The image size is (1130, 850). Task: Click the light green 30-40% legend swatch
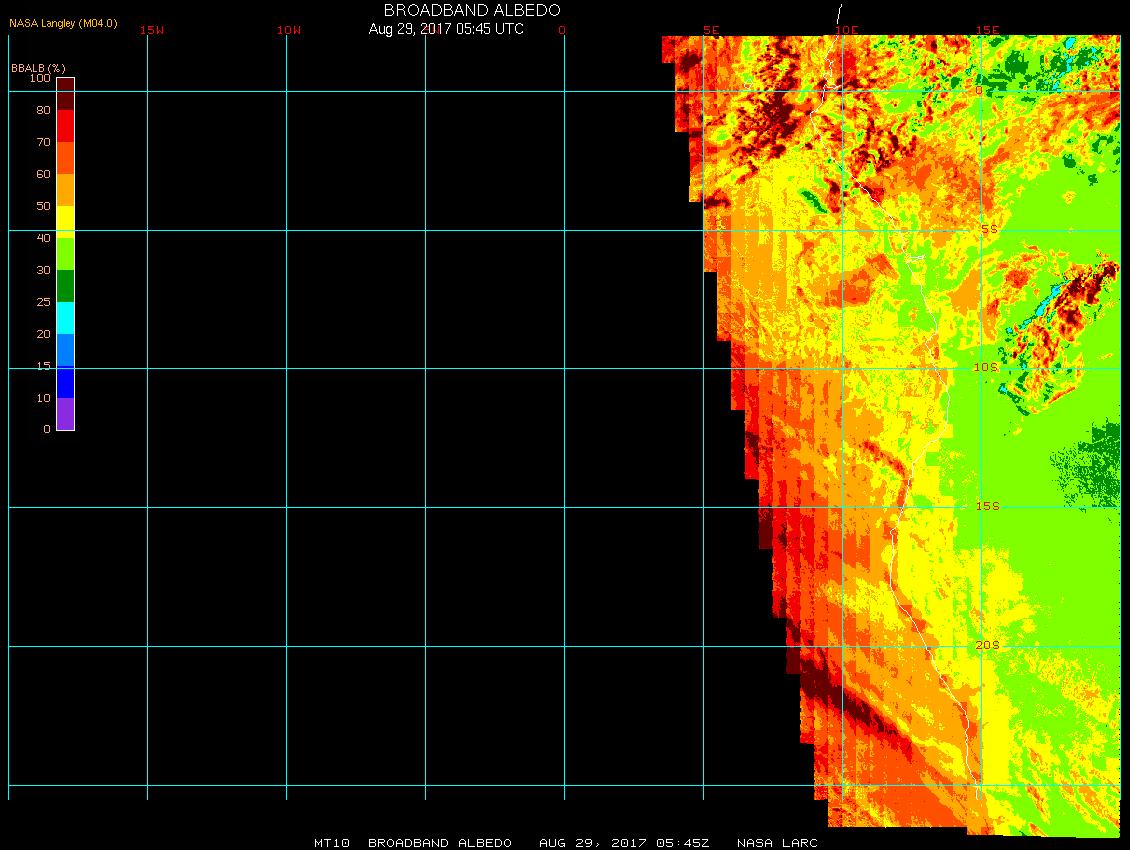pyautogui.click(x=65, y=254)
